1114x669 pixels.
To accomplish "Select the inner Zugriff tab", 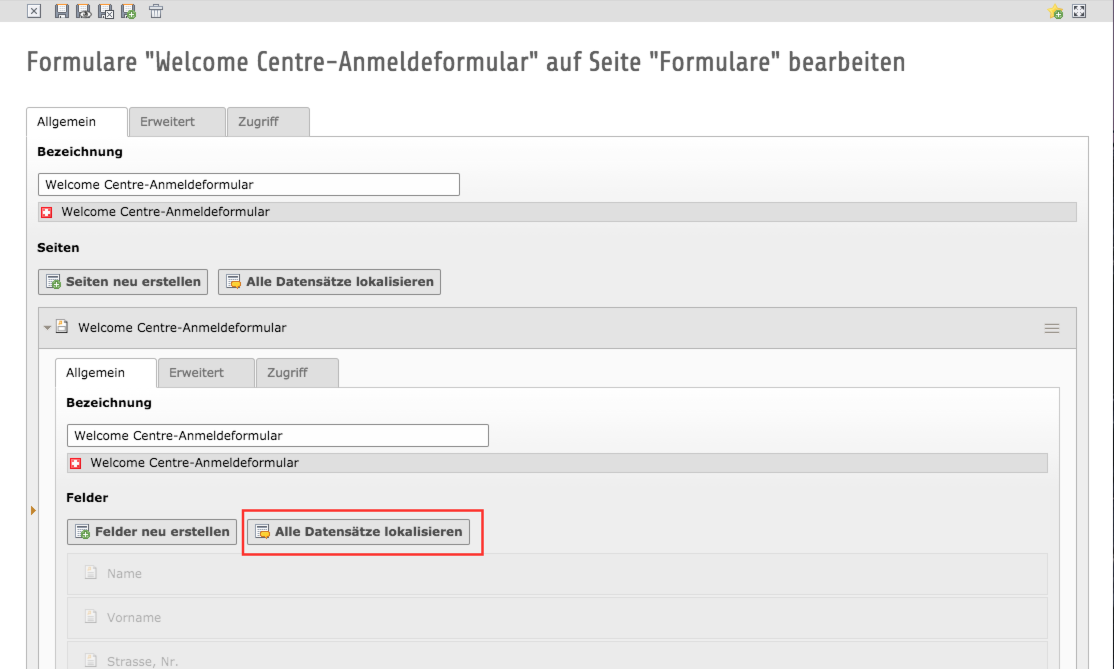I will [298, 373].
